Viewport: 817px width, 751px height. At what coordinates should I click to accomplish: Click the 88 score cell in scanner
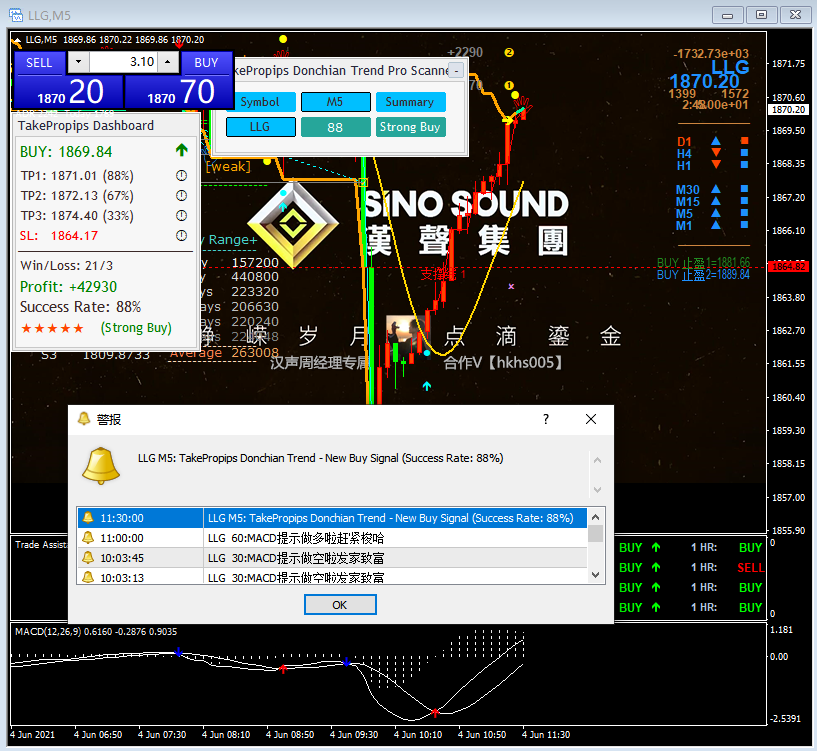[x=336, y=127]
